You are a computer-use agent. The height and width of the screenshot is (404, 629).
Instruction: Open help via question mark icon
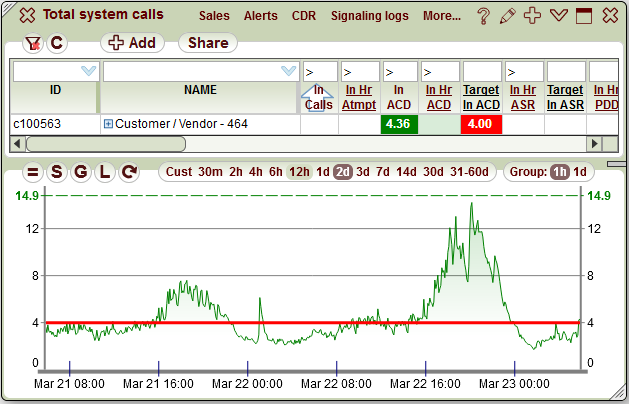click(x=483, y=16)
